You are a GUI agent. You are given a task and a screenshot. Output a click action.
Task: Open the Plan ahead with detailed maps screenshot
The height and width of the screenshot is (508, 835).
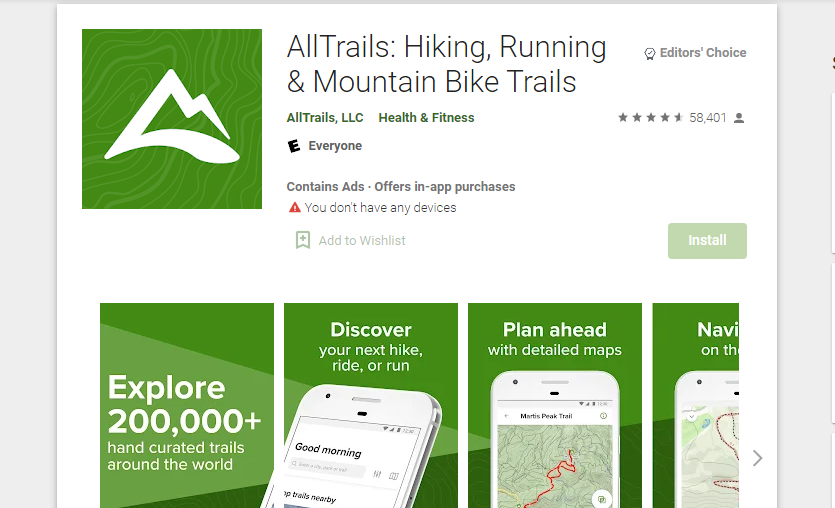coord(555,405)
